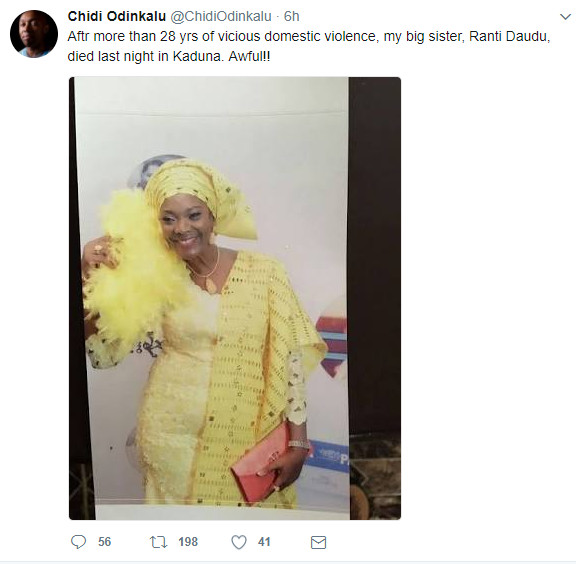View the 56 replies count
The image size is (576, 564).
(x=104, y=542)
